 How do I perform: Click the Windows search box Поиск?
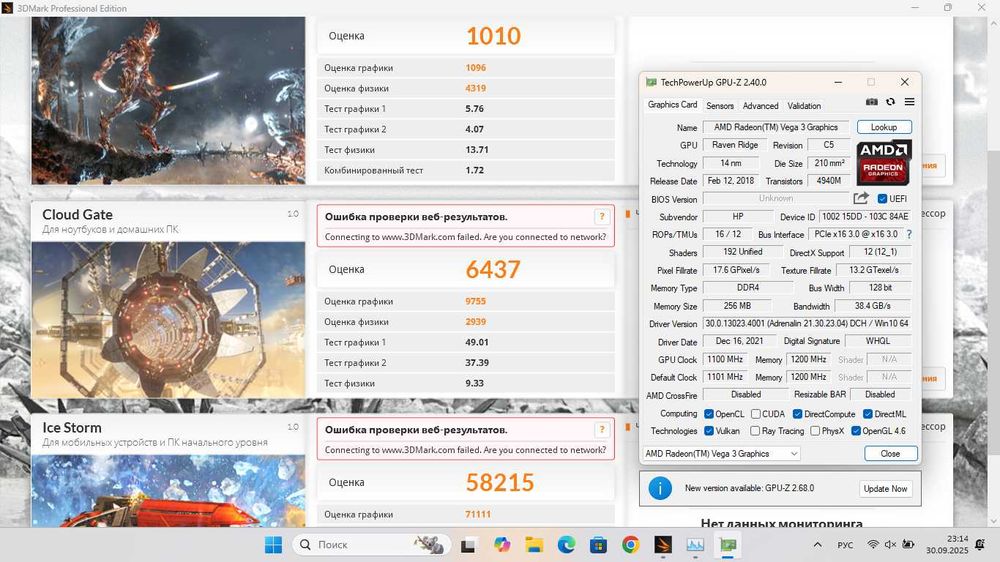pyautogui.click(x=371, y=545)
